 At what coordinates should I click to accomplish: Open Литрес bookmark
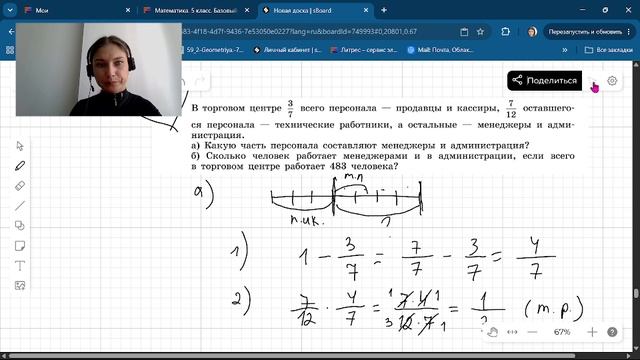[x=364, y=50]
